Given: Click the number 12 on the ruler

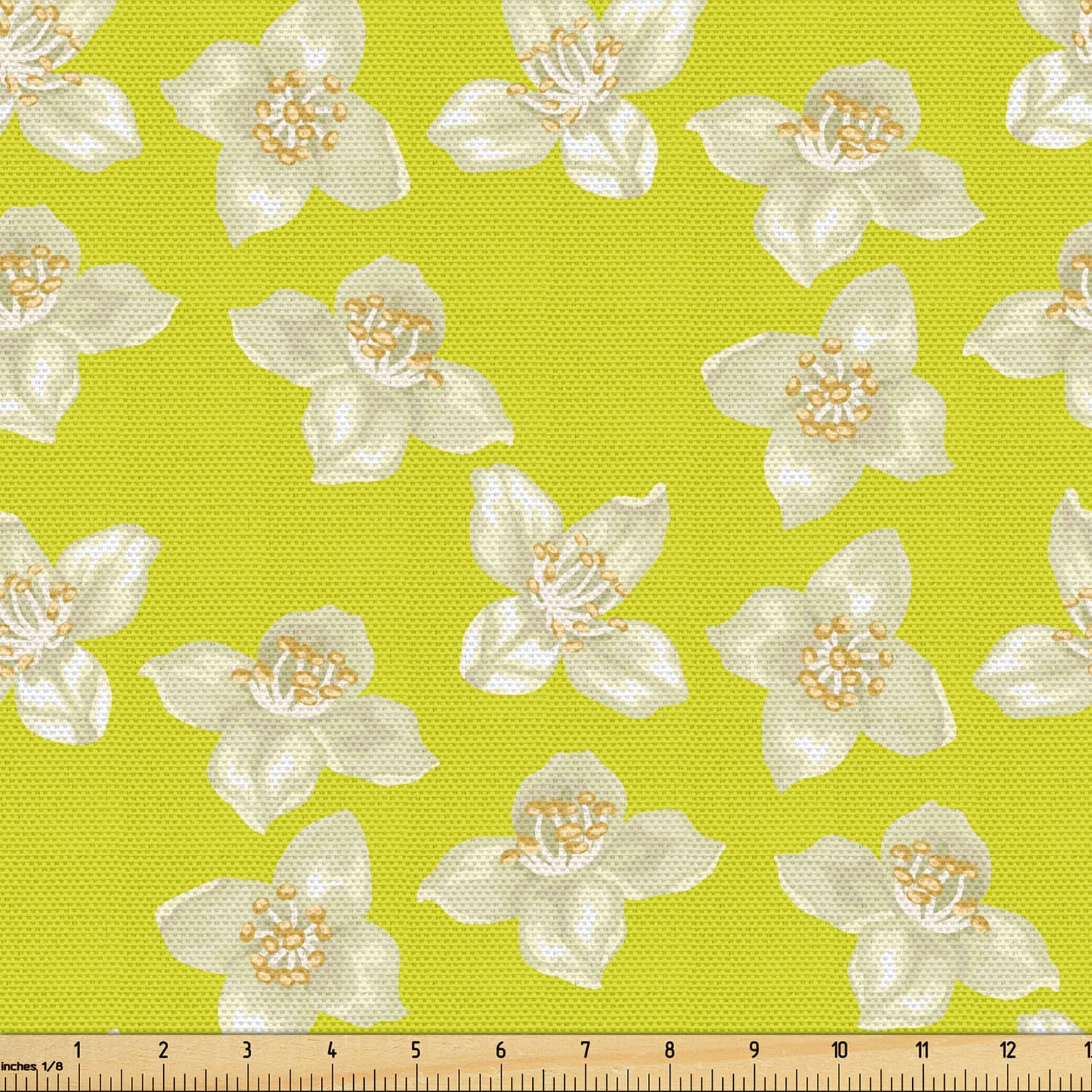Looking at the screenshot, I should (x=1008, y=1050).
